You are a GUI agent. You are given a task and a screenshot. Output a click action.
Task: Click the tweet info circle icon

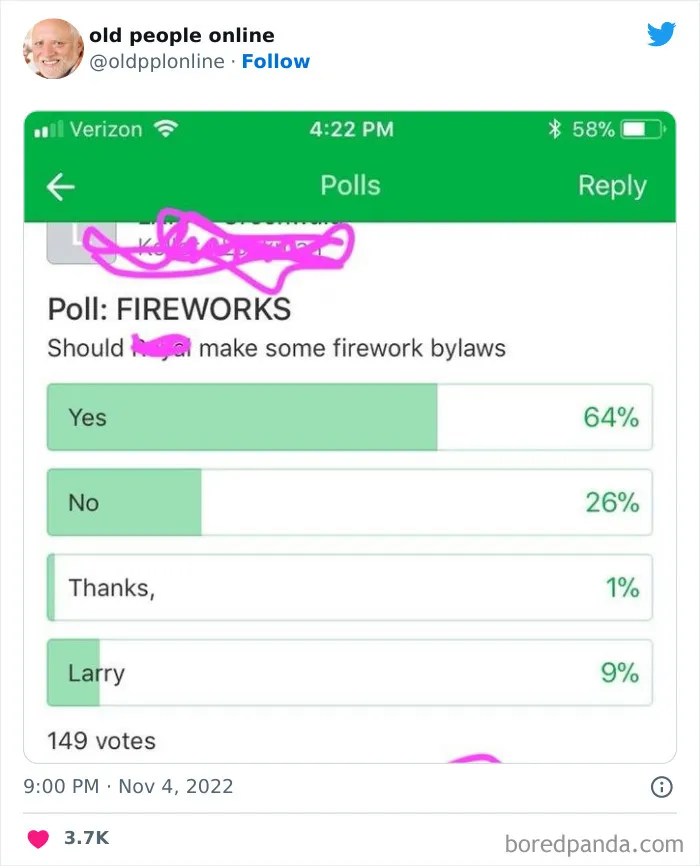(661, 786)
